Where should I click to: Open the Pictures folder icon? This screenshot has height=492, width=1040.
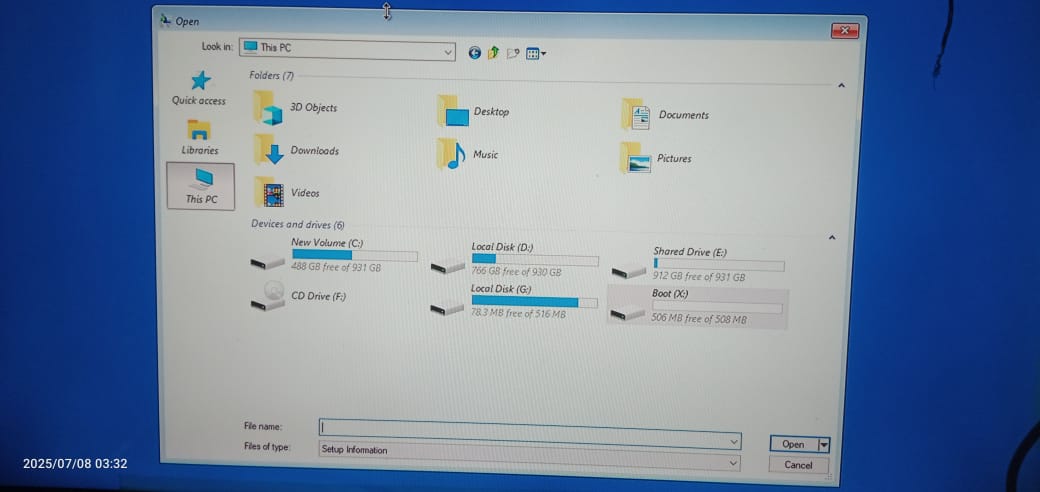coord(635,158)
